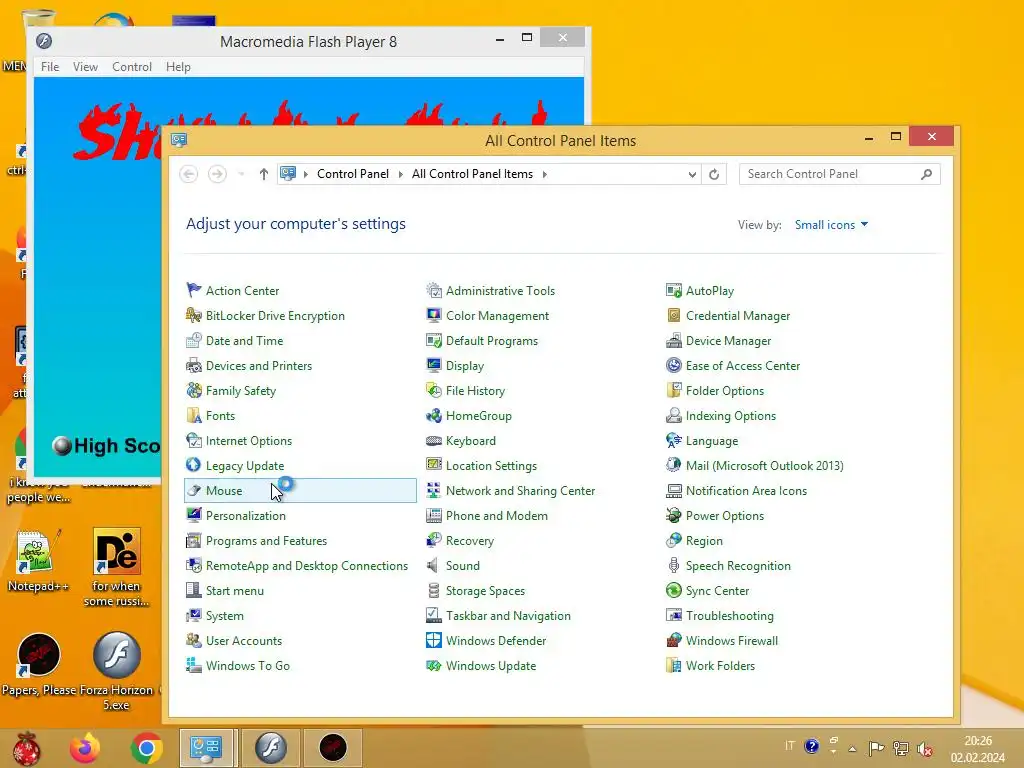Click the Device Manager icon
The height and width of the screenshot is (768, 1024).
pos(673,340)
